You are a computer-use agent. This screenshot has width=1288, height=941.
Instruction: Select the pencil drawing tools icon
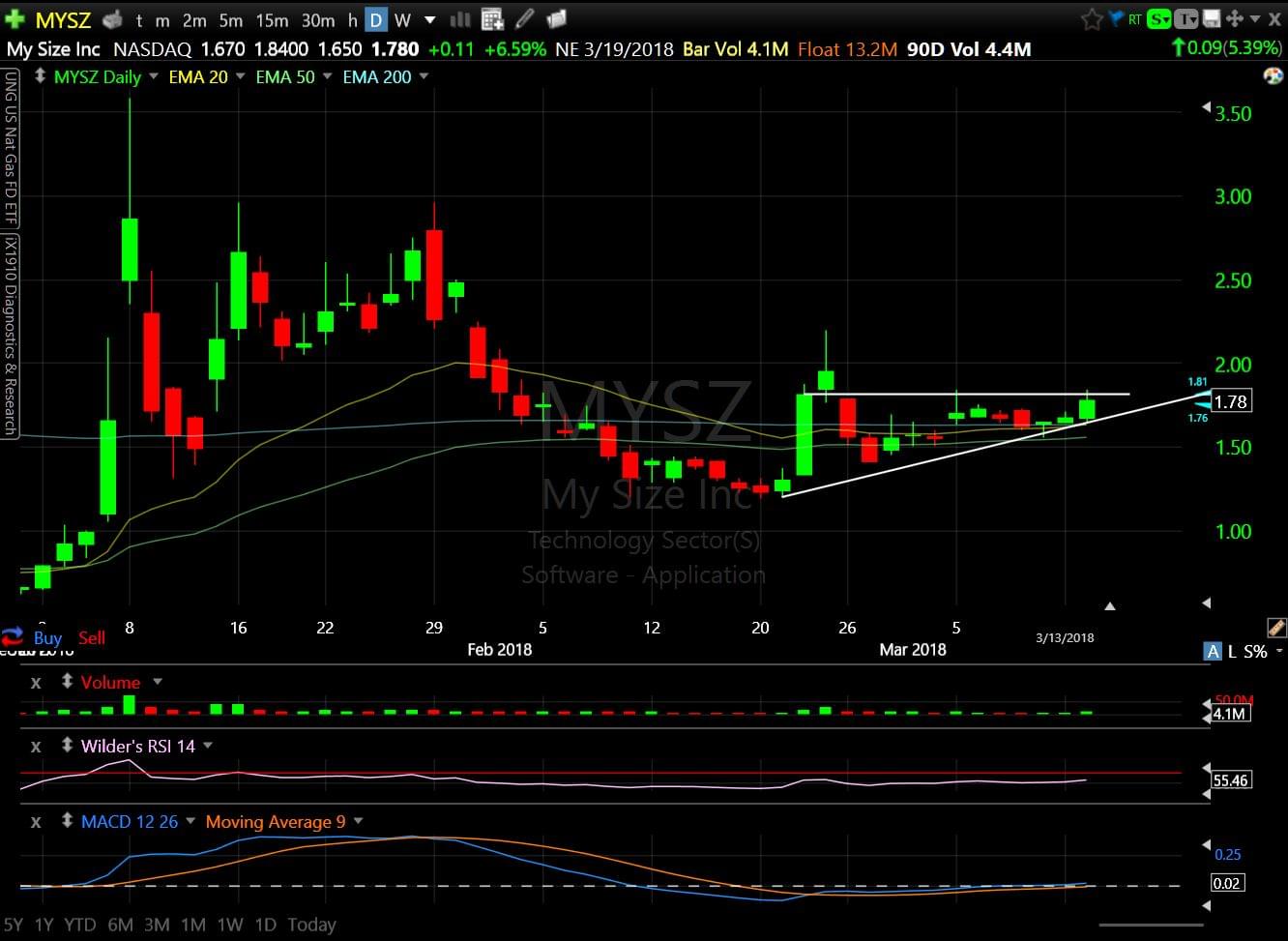(525, 18)
